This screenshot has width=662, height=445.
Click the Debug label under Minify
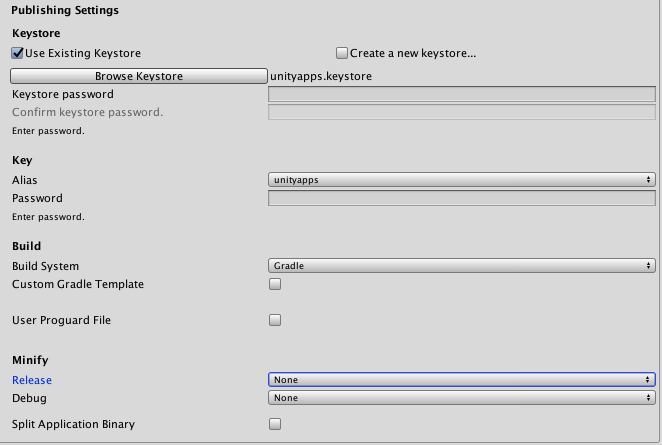[29, 398]
